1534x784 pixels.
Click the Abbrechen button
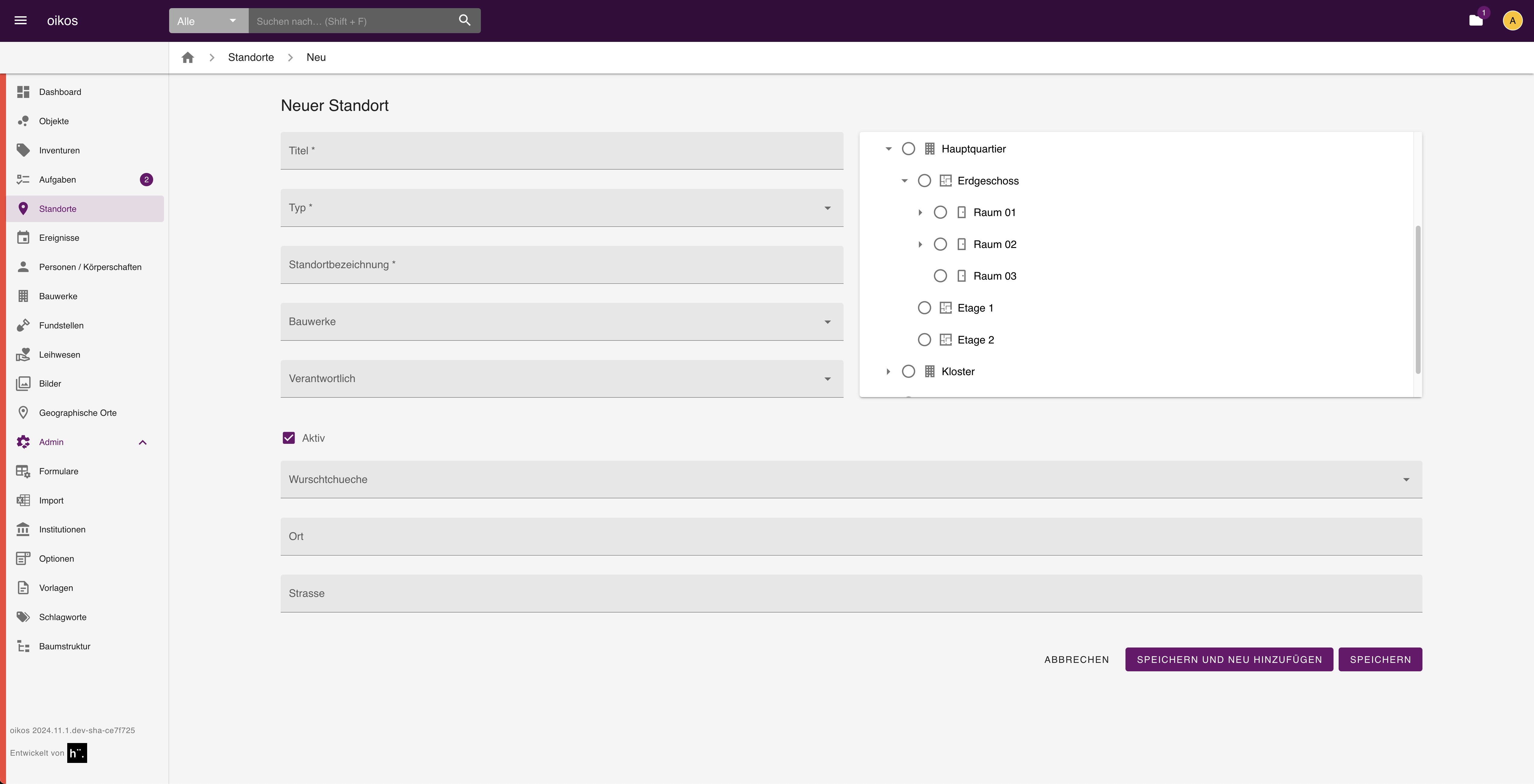[1077, 660]
